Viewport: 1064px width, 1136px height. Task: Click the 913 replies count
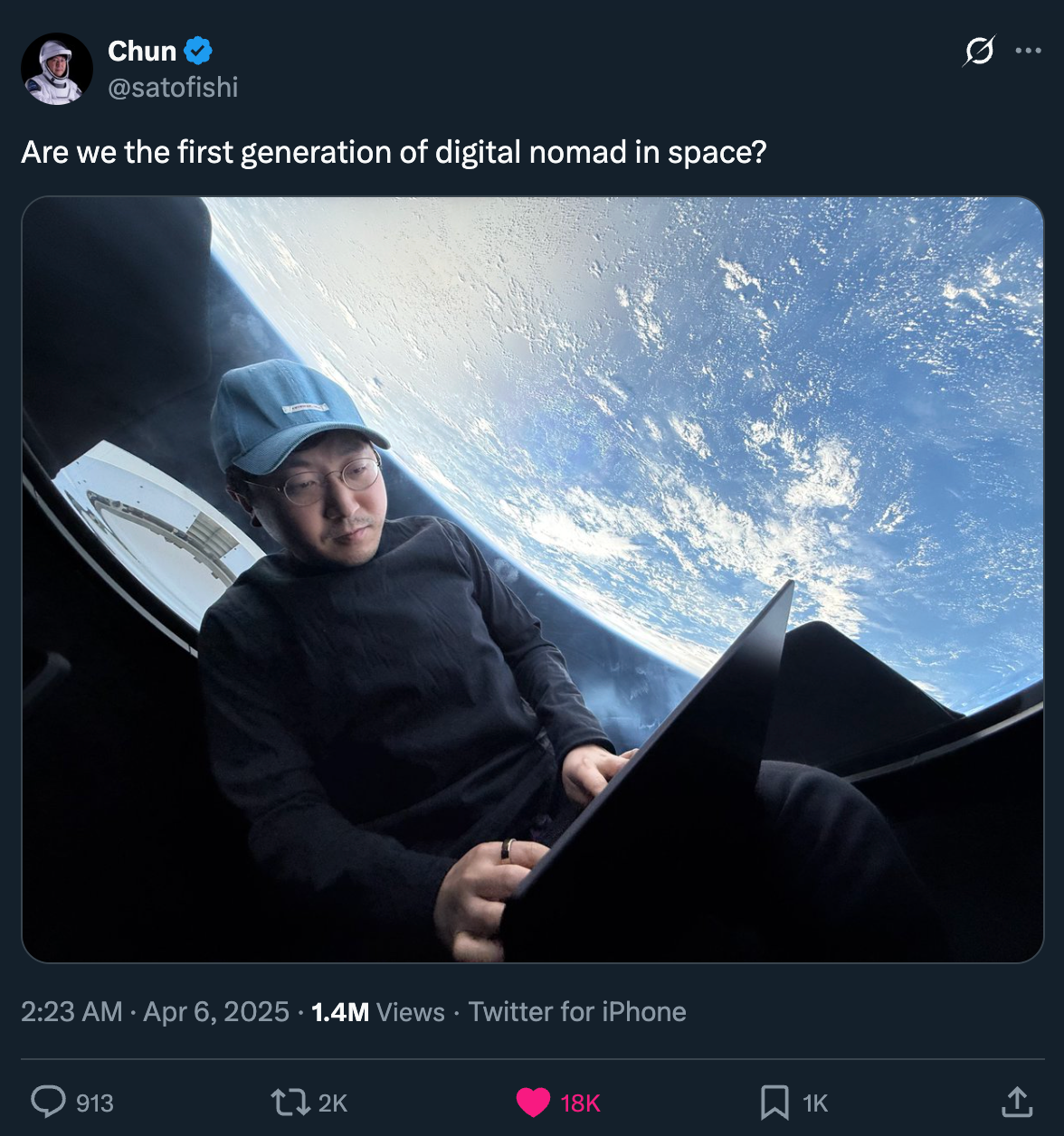click(95, 1103)
